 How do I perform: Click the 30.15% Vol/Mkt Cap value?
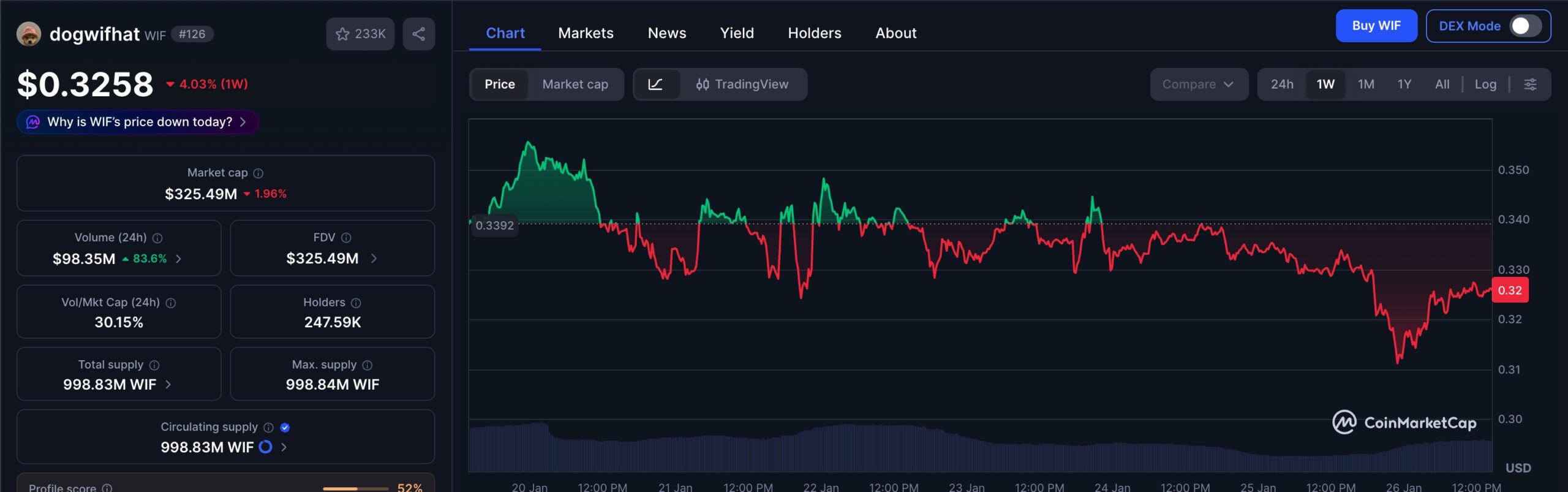(x=119, y=322)
